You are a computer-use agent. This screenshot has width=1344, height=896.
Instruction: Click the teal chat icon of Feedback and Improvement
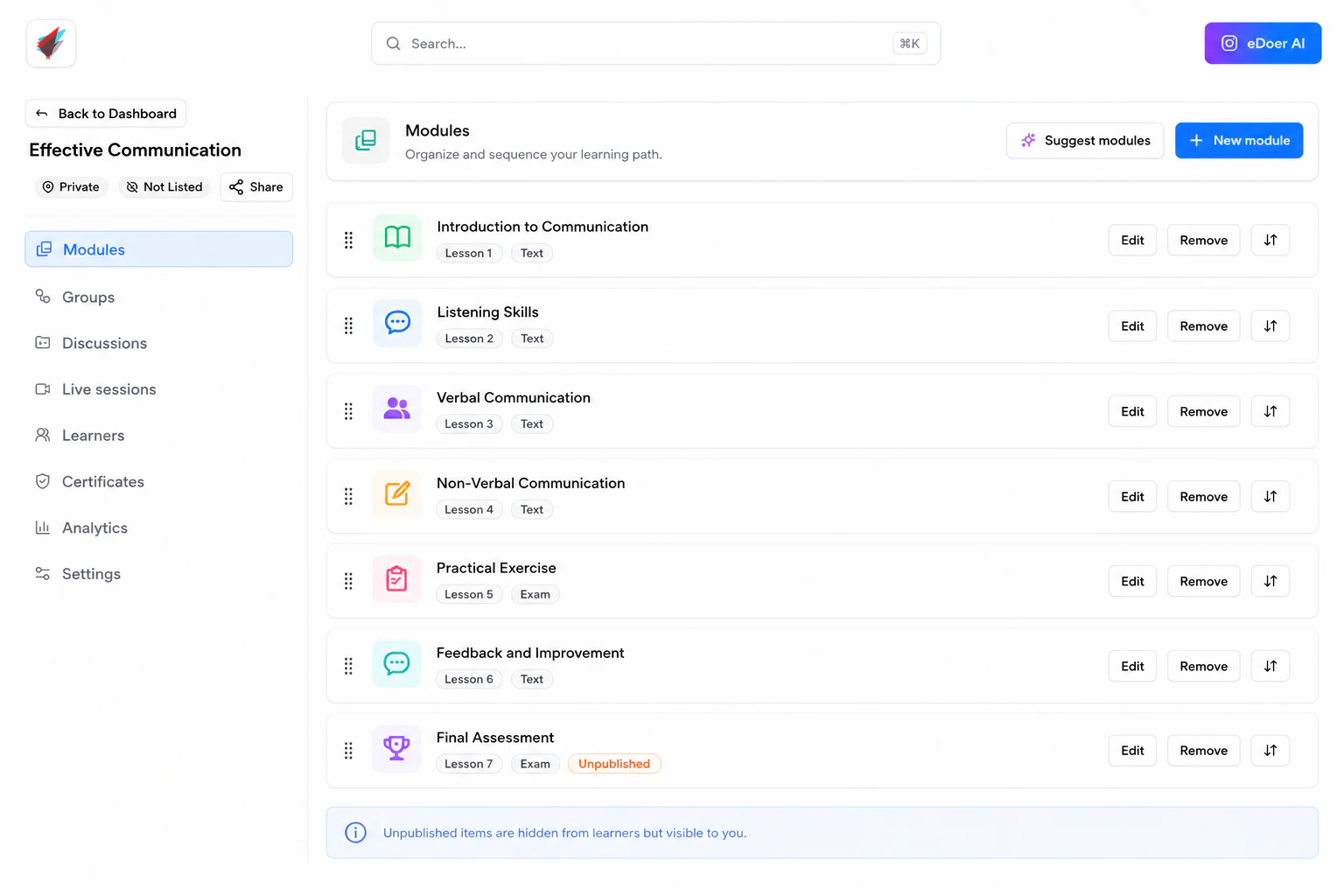[x=397, y=663]
